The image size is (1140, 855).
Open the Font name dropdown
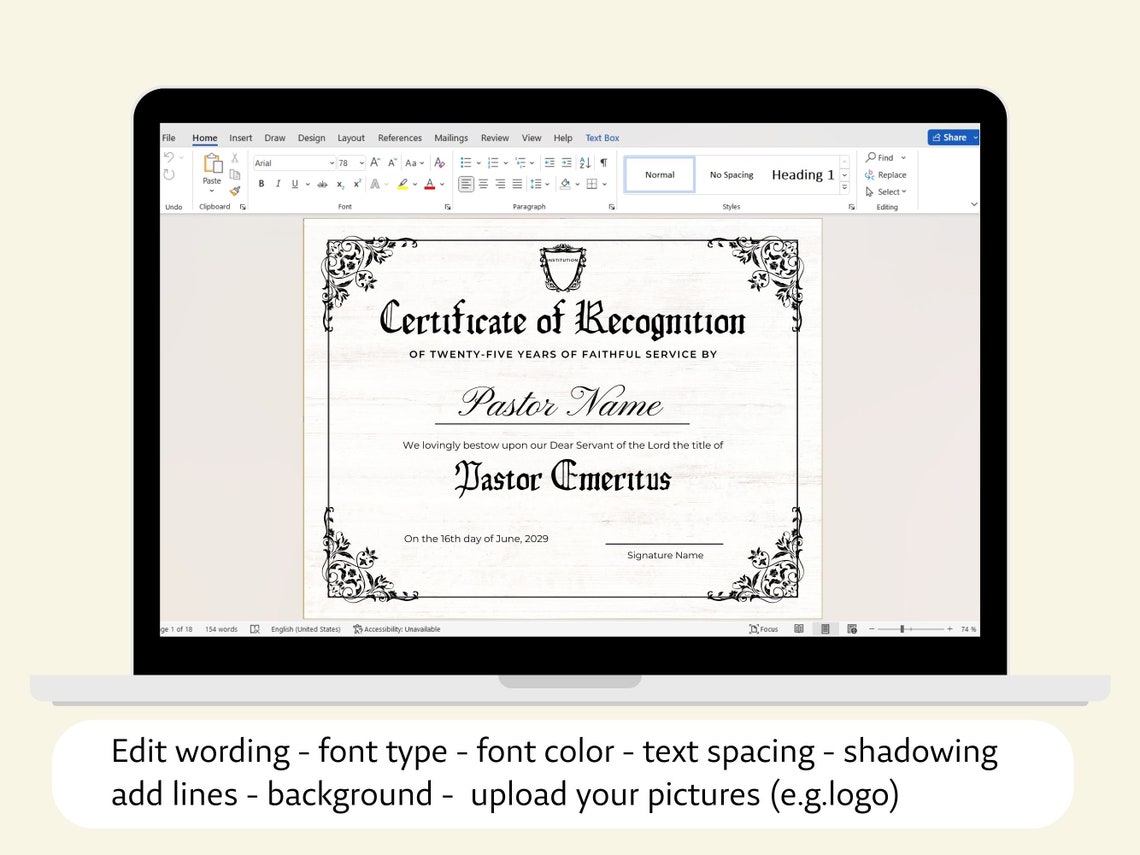click(332, 161)
